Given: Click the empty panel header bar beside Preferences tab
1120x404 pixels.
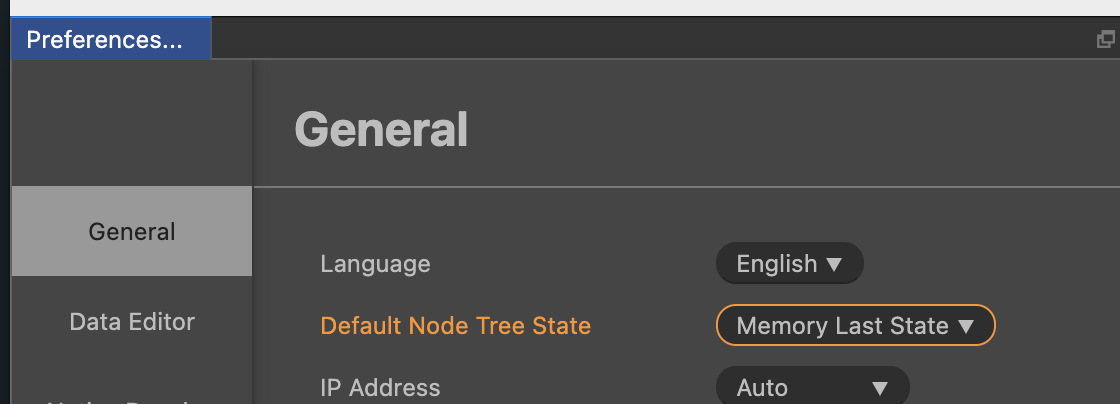Looking at the screenshot, I should pyautogui.click(x=650, y=40).
